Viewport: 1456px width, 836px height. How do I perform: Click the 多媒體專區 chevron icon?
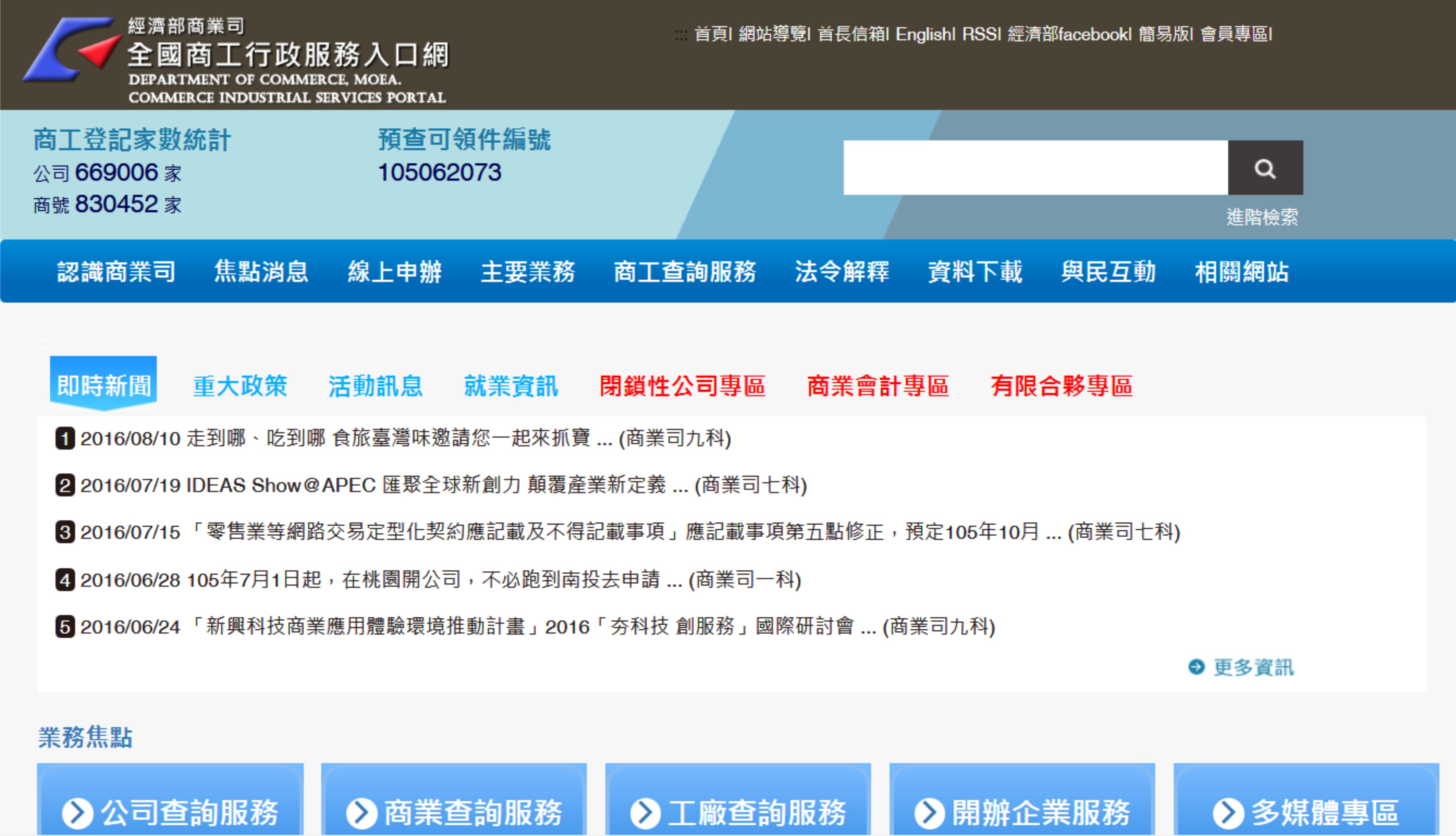(x=1228, y=813)
